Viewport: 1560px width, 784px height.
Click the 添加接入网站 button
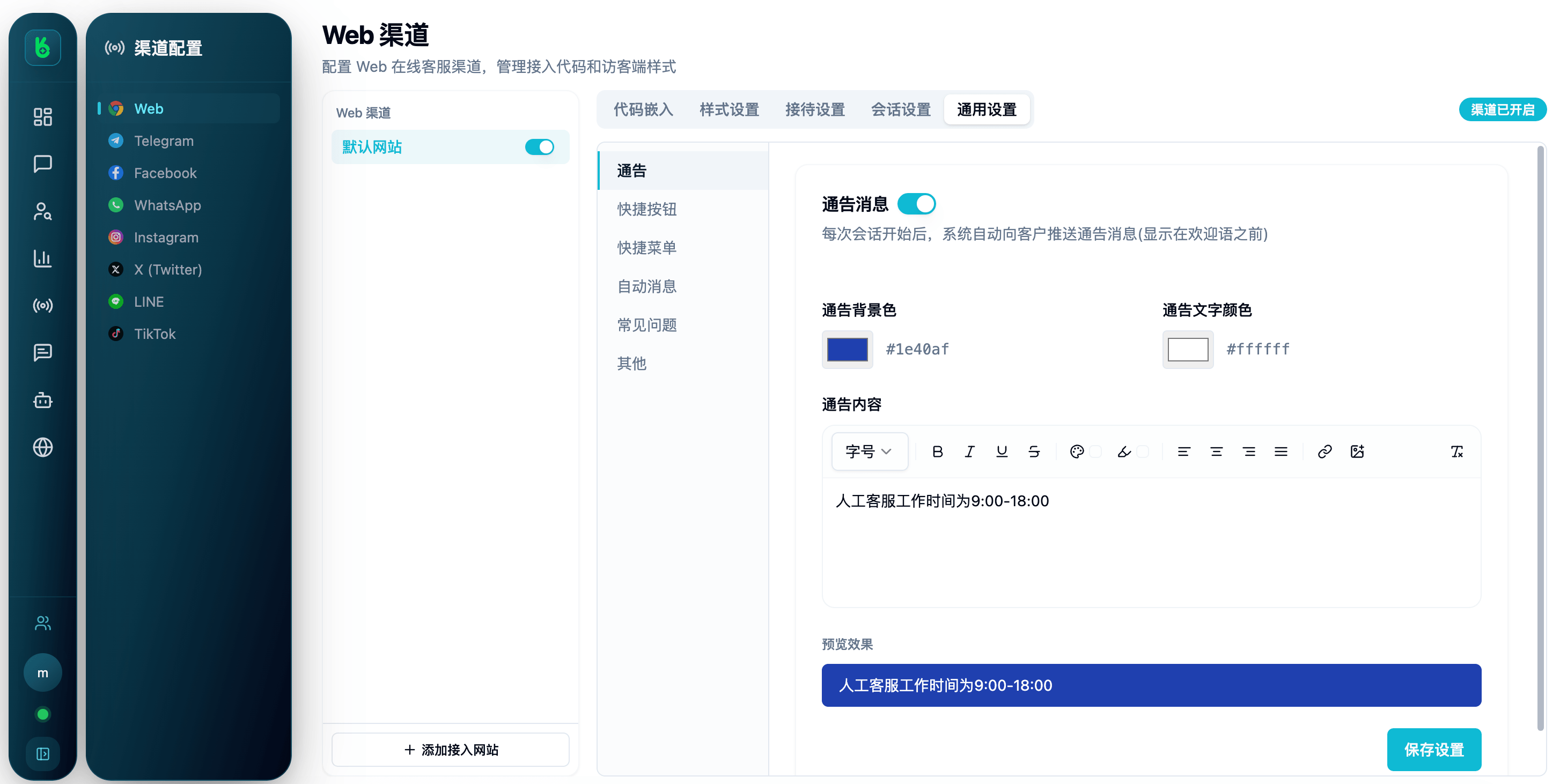coord(450,750)
